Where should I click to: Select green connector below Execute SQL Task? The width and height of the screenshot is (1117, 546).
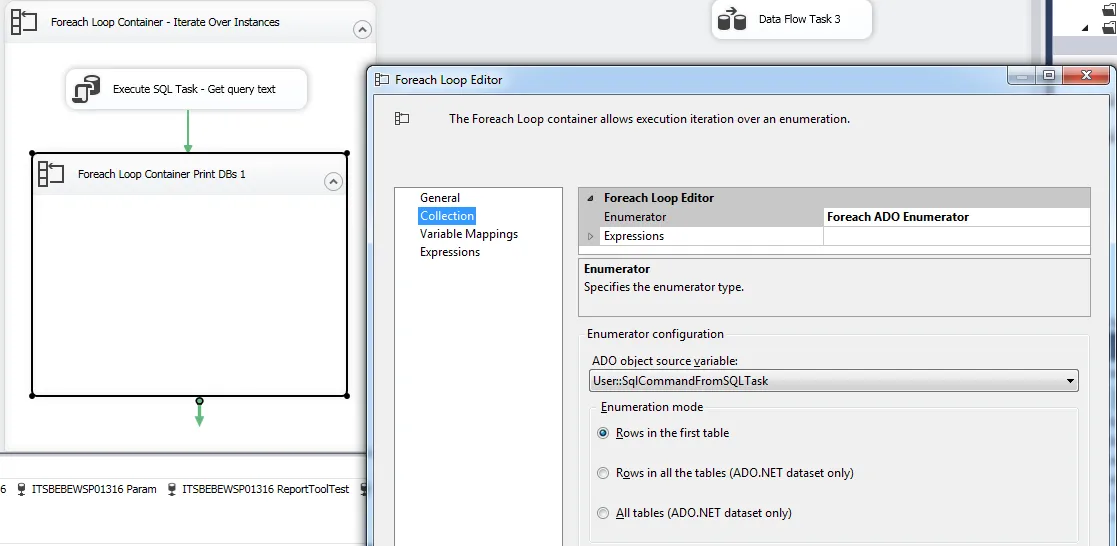click(x=188, y=130)
